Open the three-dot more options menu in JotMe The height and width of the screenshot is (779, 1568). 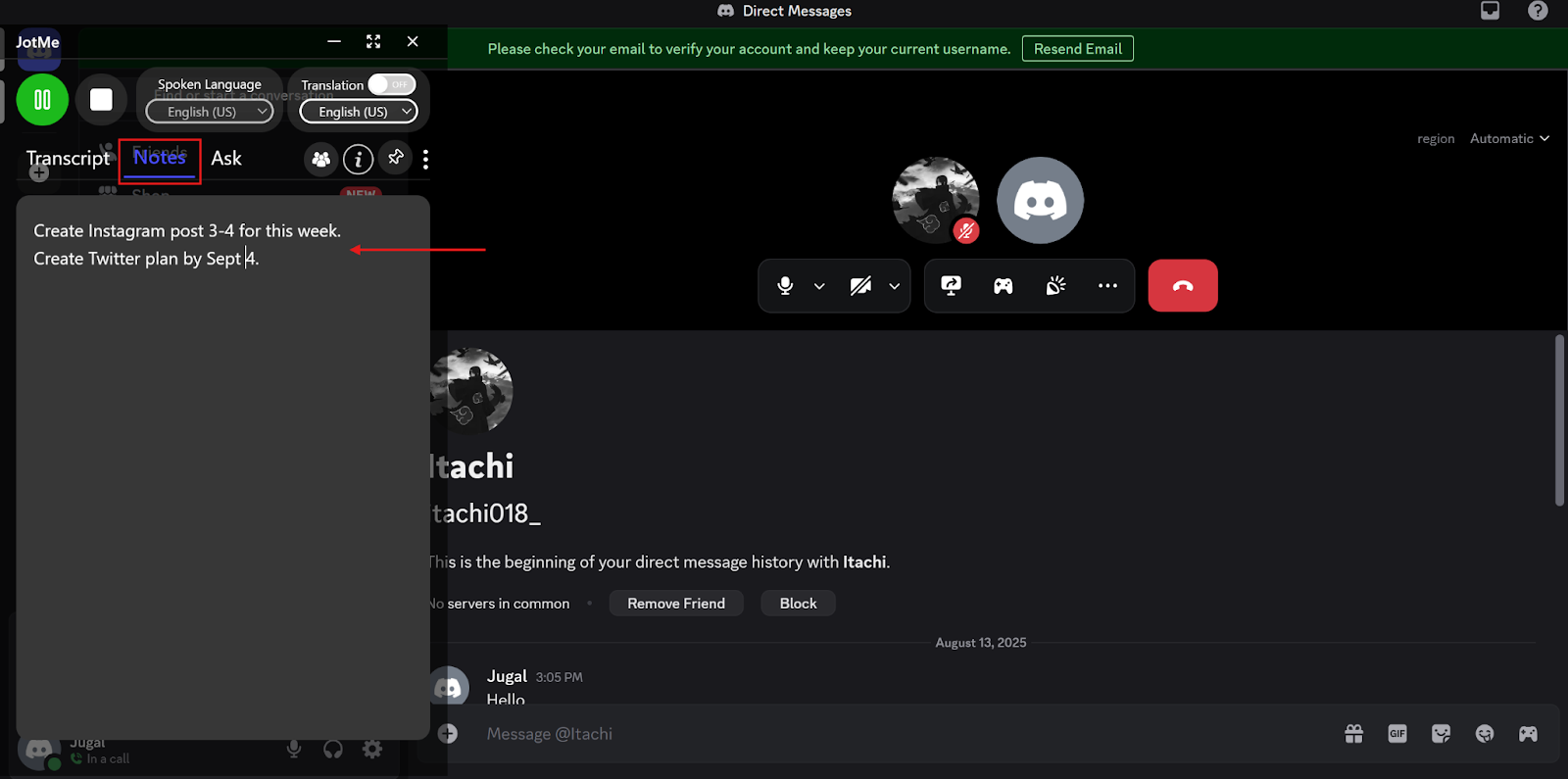(x=425, y=160)
